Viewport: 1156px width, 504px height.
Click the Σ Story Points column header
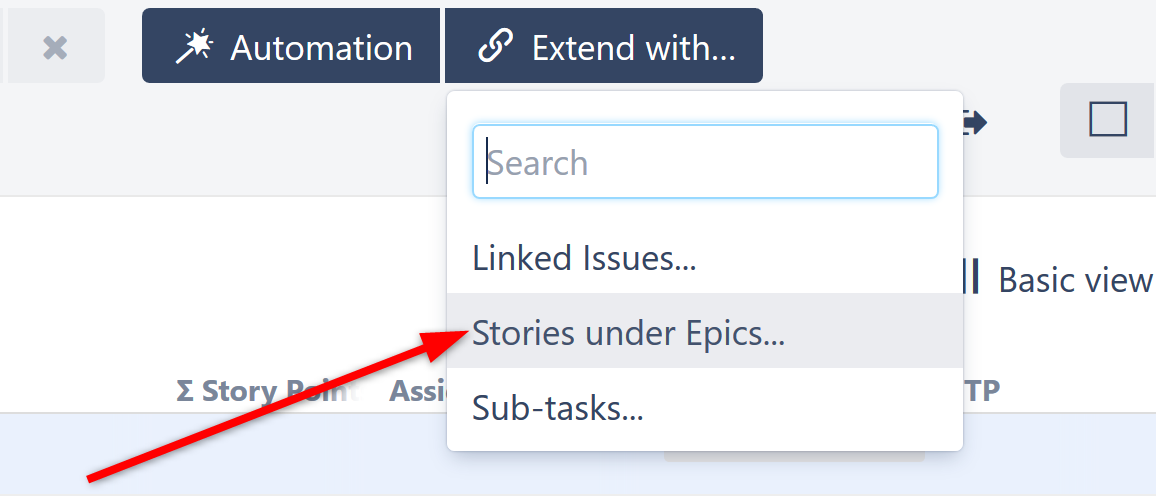pos(265,391)
